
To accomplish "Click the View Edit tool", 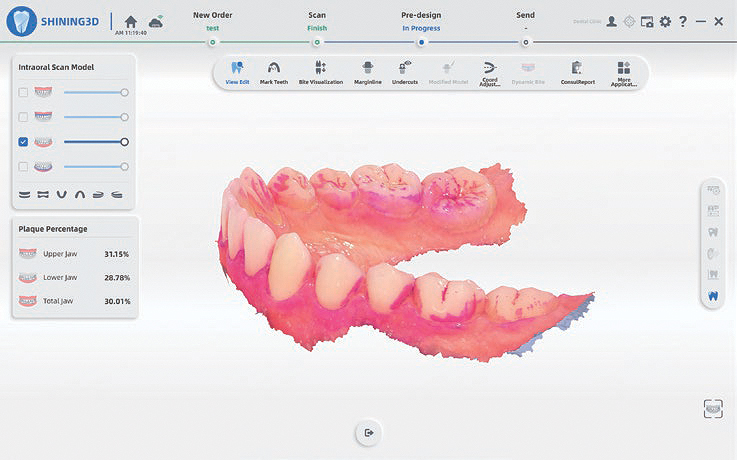I will pos(237,72).
